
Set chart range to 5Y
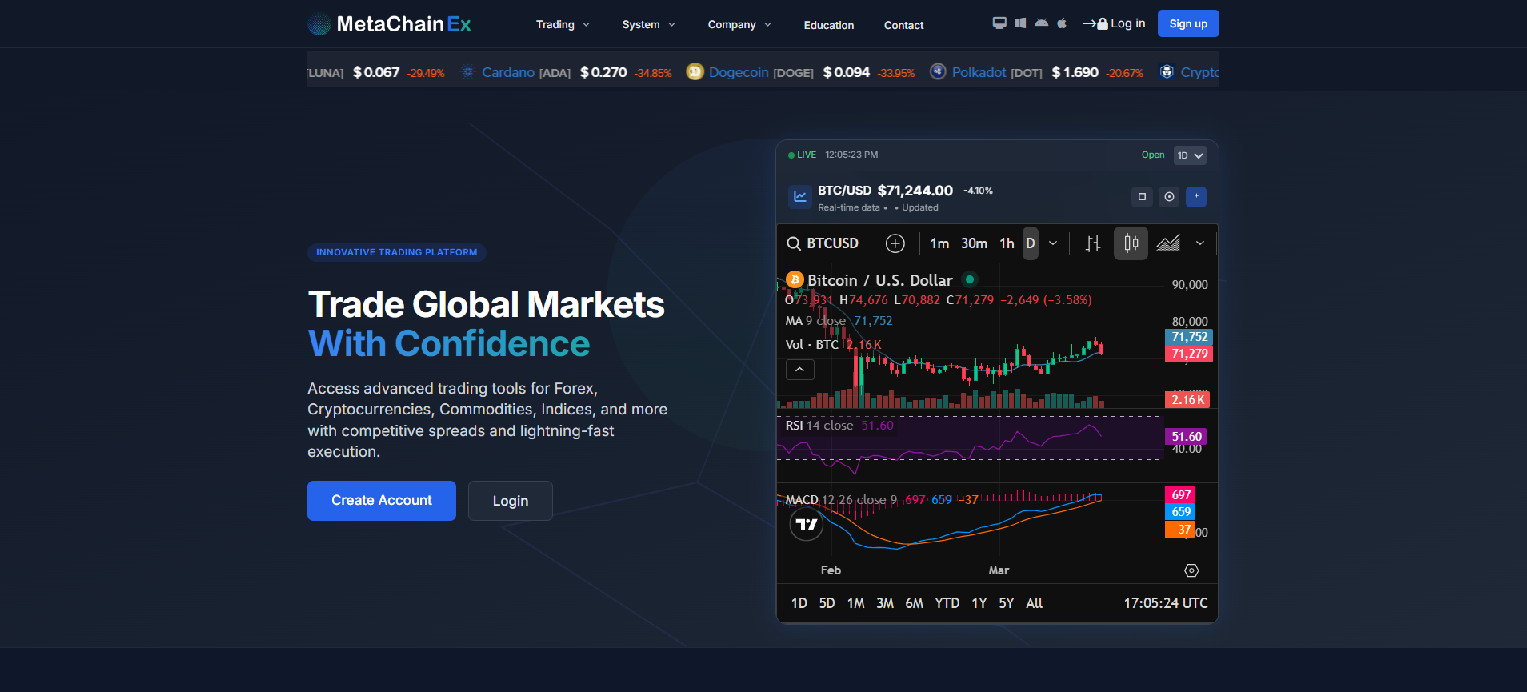pos(1006,603)
